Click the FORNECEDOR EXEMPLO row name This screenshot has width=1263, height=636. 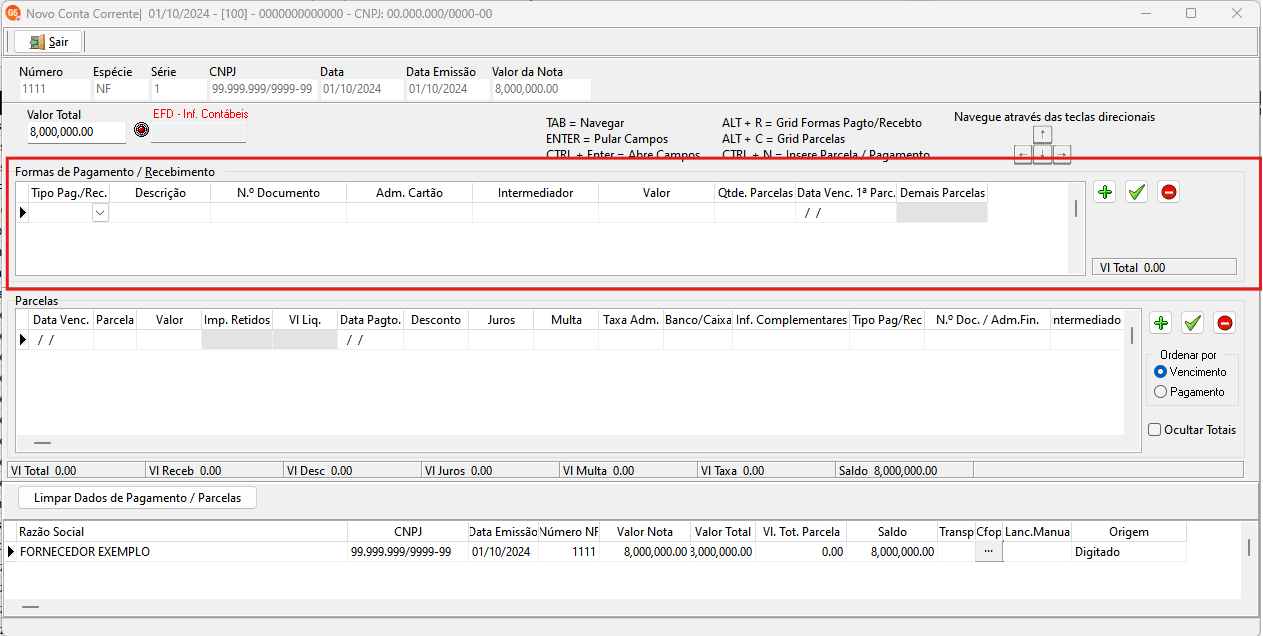pos(85,552)
